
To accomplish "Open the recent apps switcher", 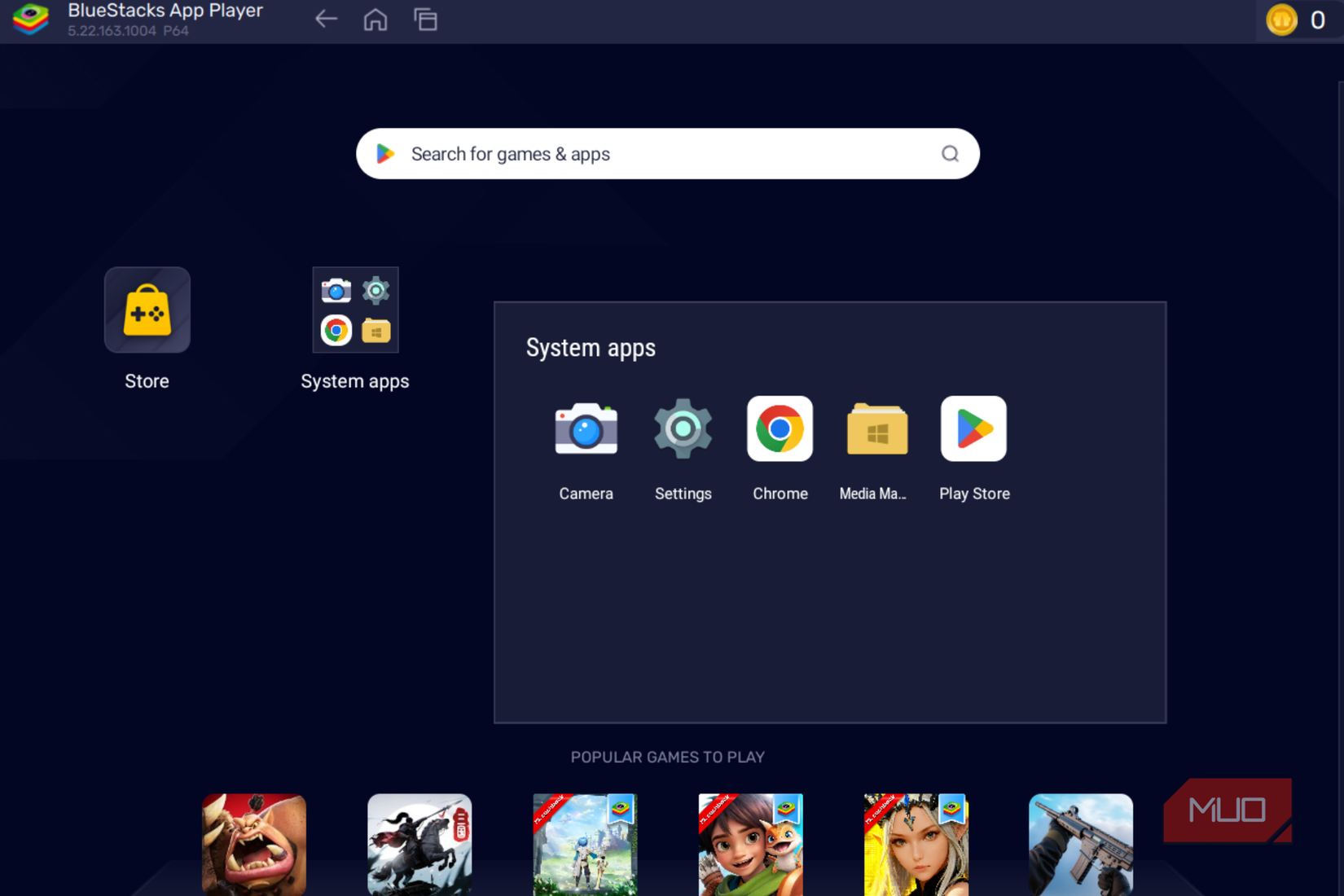I will pyautogui.click(x=425, y=19).
